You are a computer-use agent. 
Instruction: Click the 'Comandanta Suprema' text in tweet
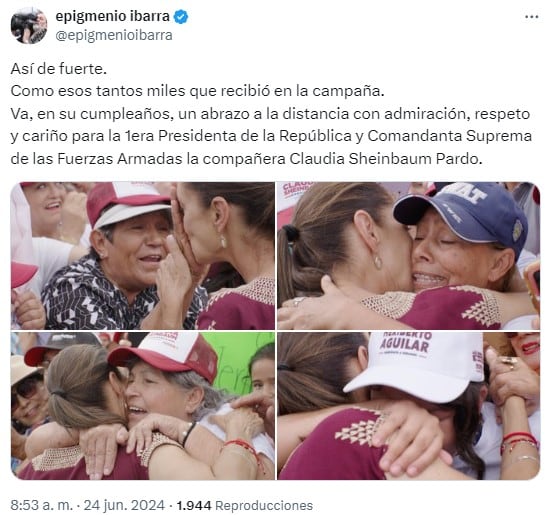pos(450,136)
